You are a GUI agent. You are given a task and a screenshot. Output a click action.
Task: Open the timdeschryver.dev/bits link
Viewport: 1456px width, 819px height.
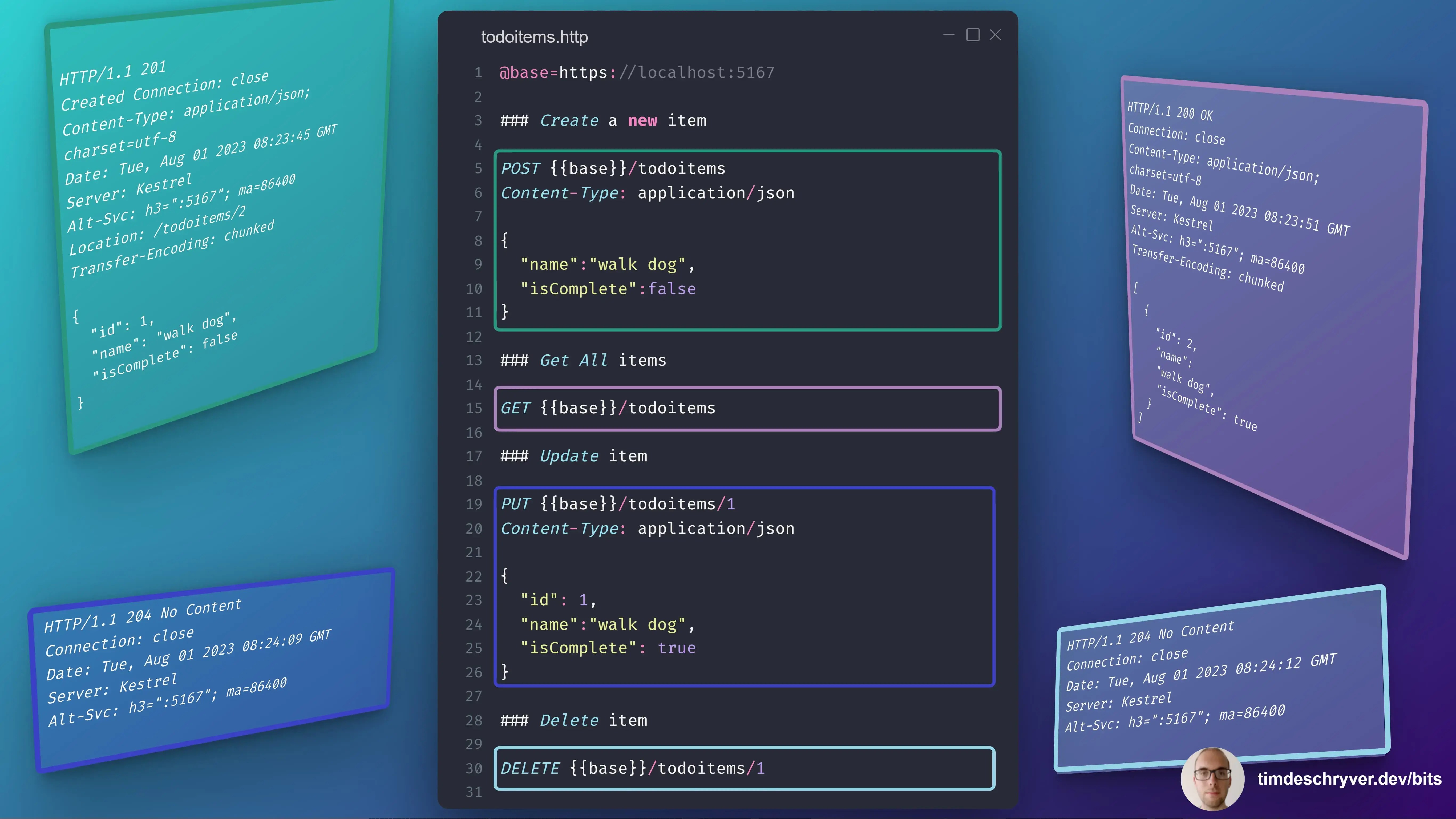click(x=1349, y=779)
